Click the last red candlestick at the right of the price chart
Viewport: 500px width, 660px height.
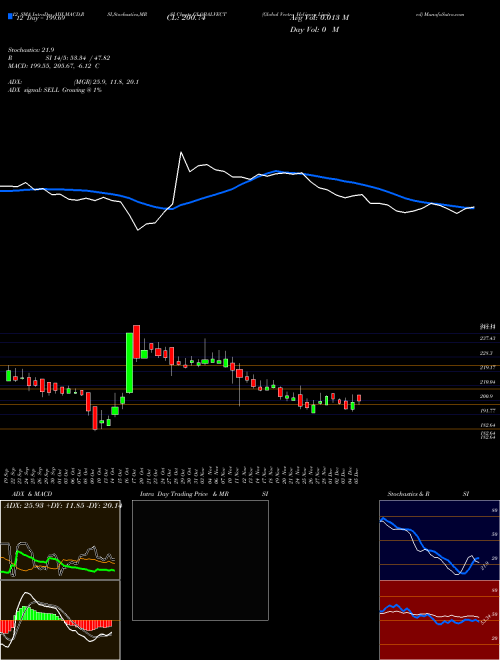[x=359, y=398]
